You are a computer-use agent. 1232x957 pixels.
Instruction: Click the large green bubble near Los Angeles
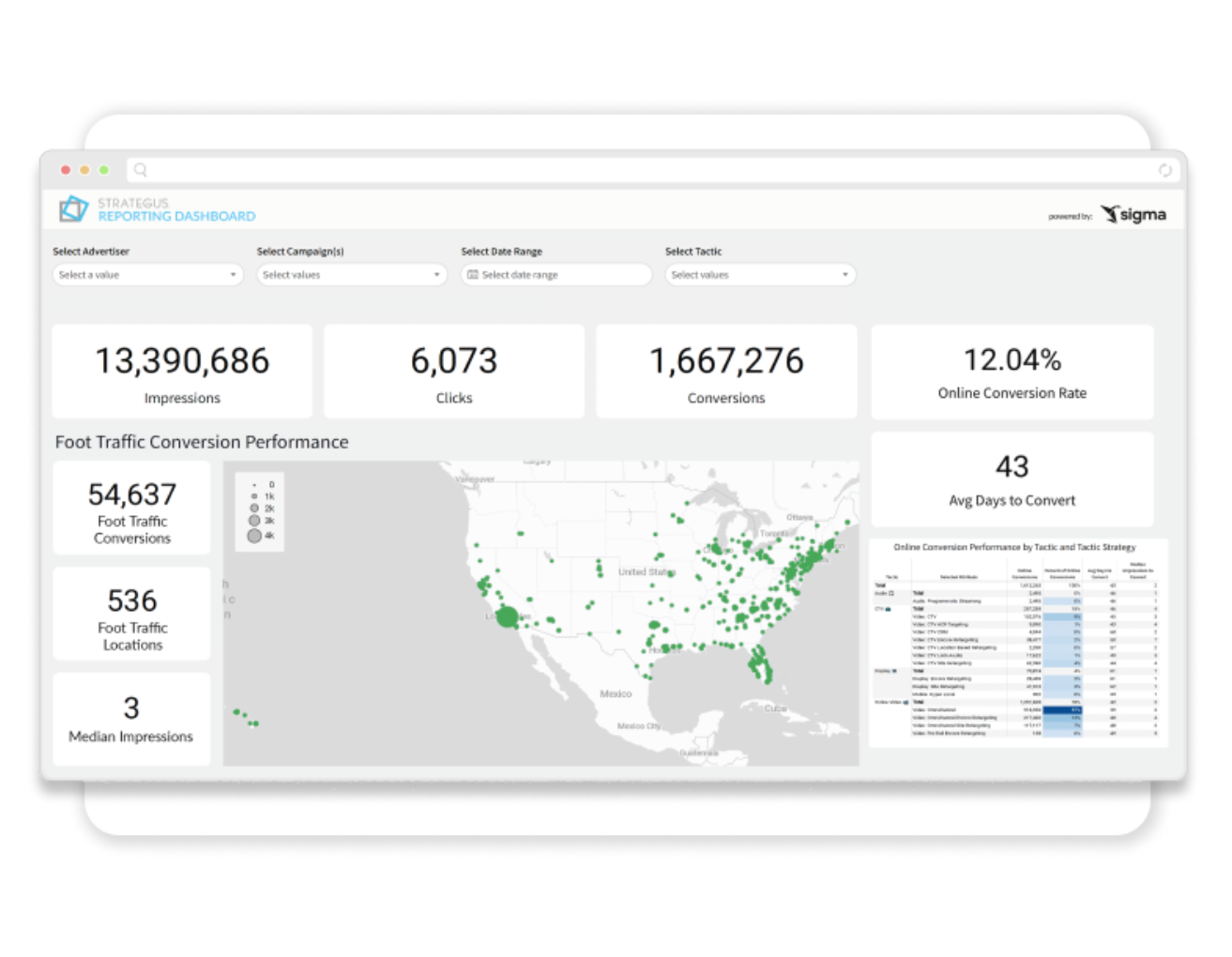click(x=507, y=617)
